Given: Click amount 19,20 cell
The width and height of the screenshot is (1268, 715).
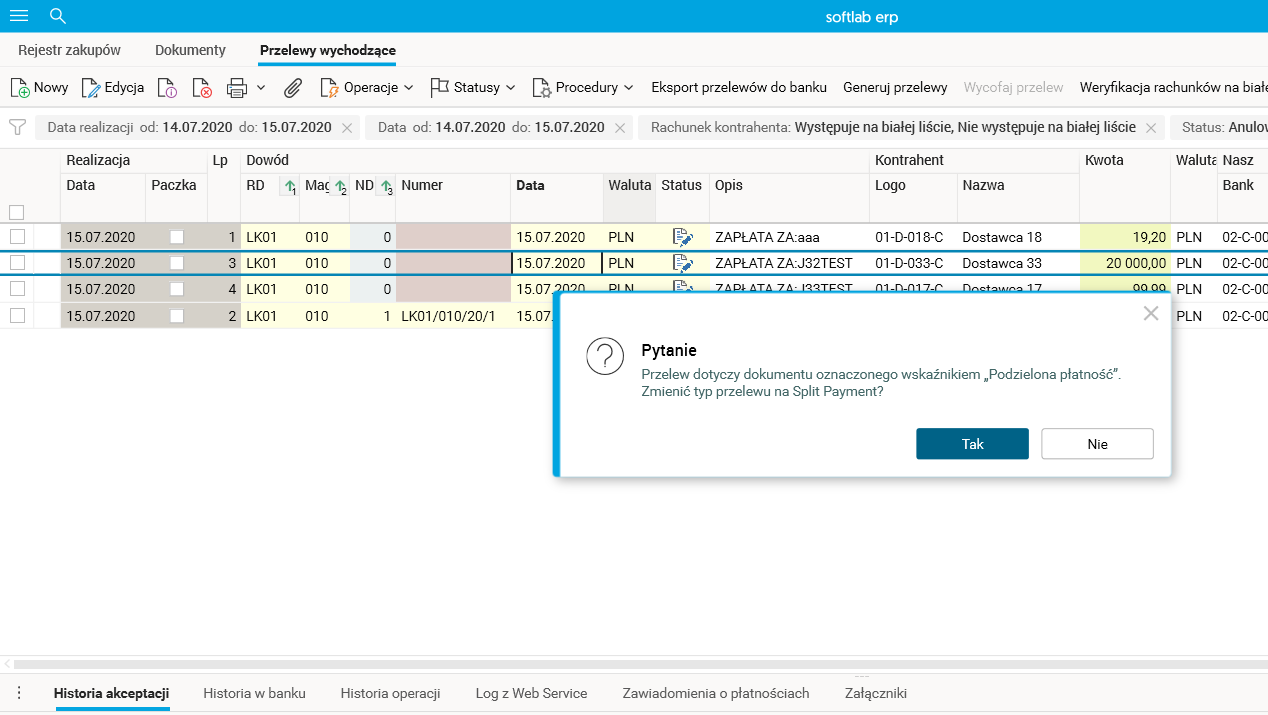Looking at the screenshot, I should click(1124, 237).
